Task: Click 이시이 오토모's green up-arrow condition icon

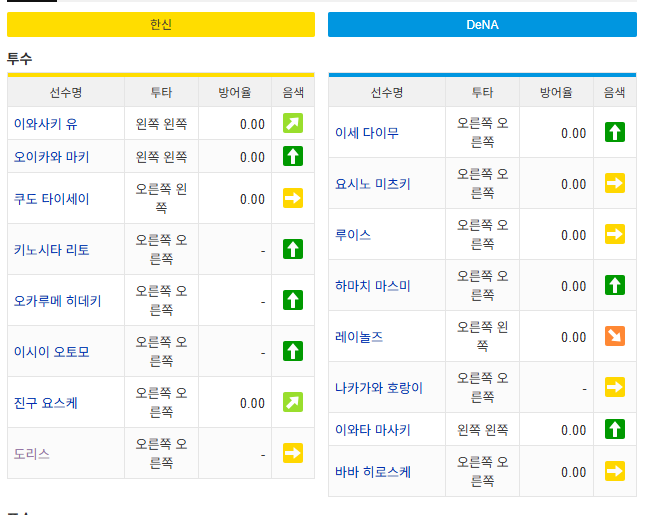Action: click(293, 351)
